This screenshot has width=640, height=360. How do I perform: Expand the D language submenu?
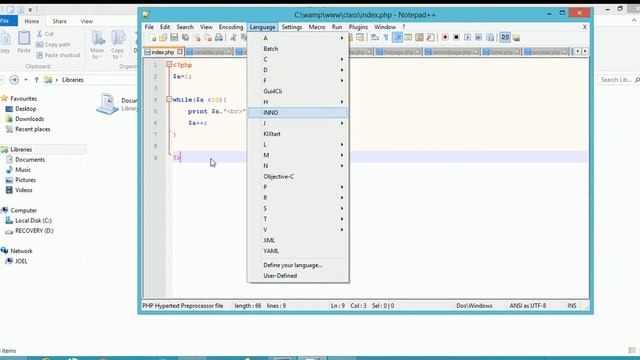[298, 70]
